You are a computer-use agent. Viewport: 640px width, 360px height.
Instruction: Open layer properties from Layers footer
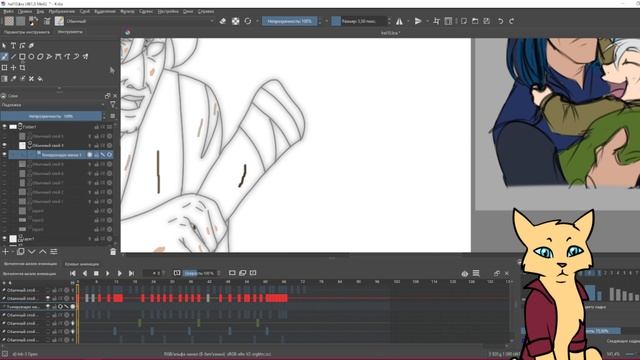point(53,252)
